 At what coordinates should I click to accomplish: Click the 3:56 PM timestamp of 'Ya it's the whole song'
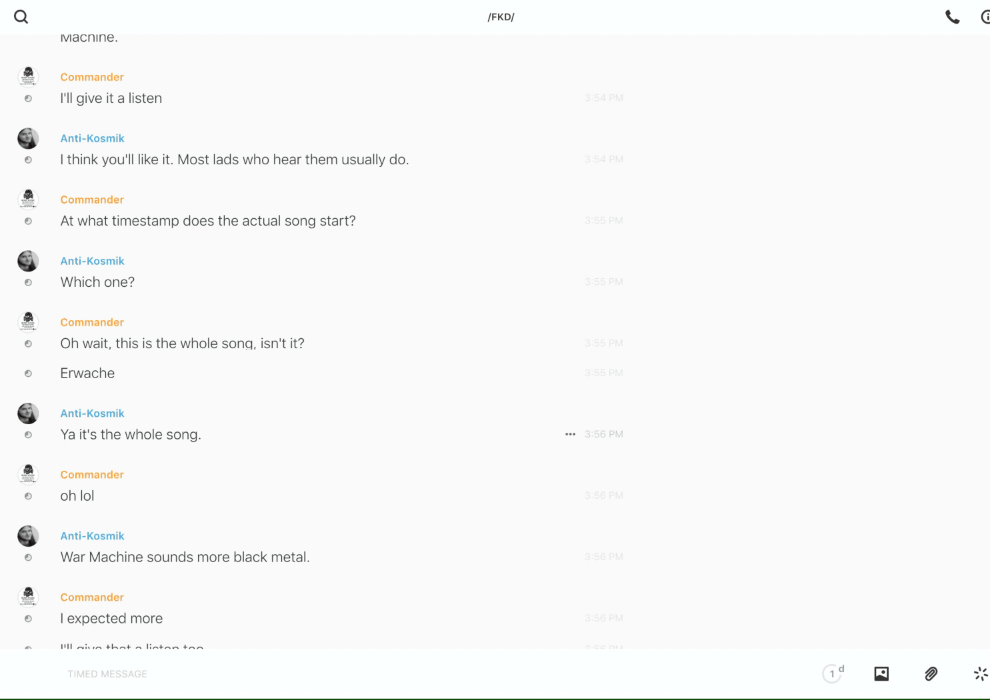click(x=604, y=434)
